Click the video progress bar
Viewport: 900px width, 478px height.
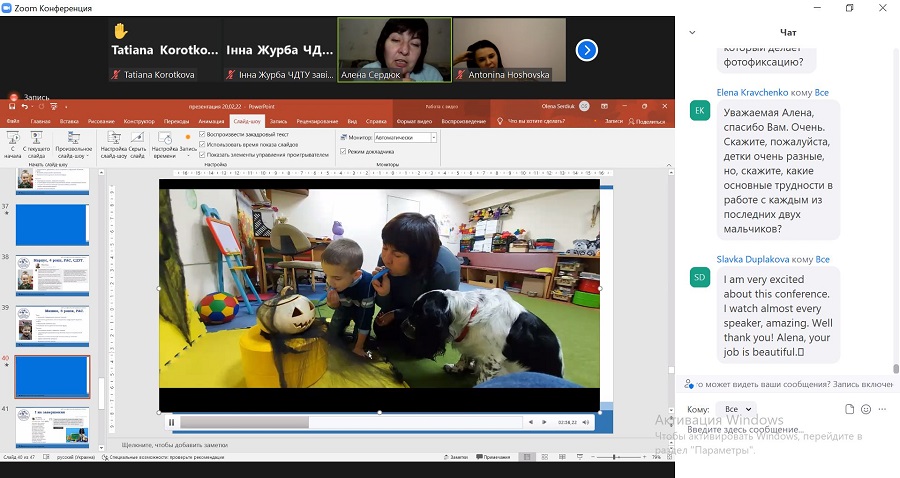click(351, 422)
